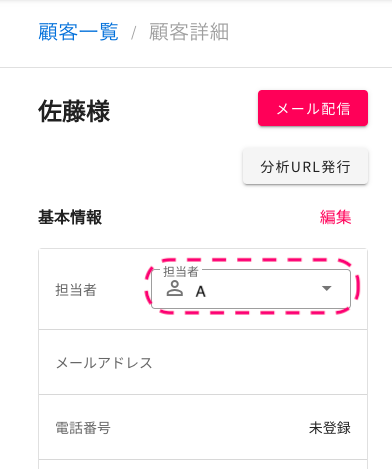
Task: Click the 担当者 select box showing A
Action: (x=251, y=289)
